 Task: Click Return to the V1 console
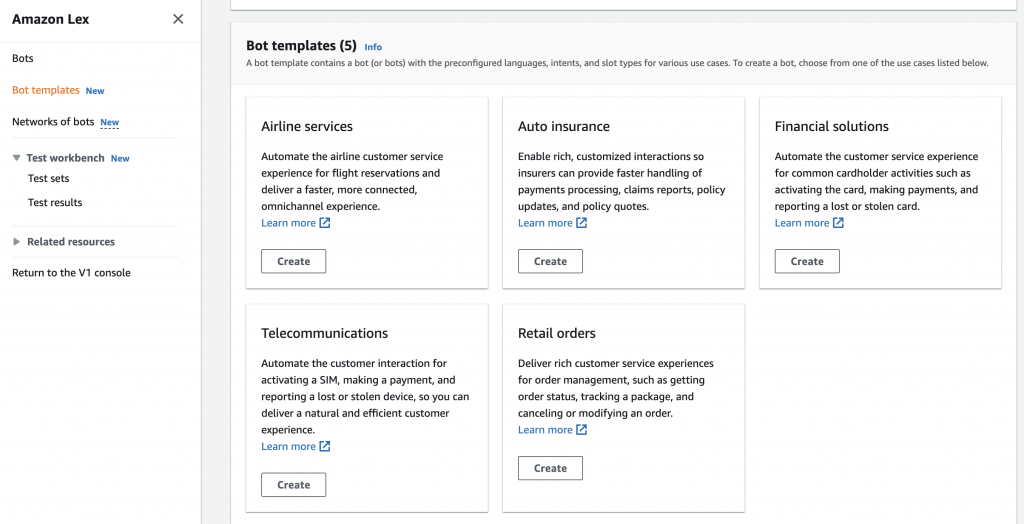pos(71,273)
